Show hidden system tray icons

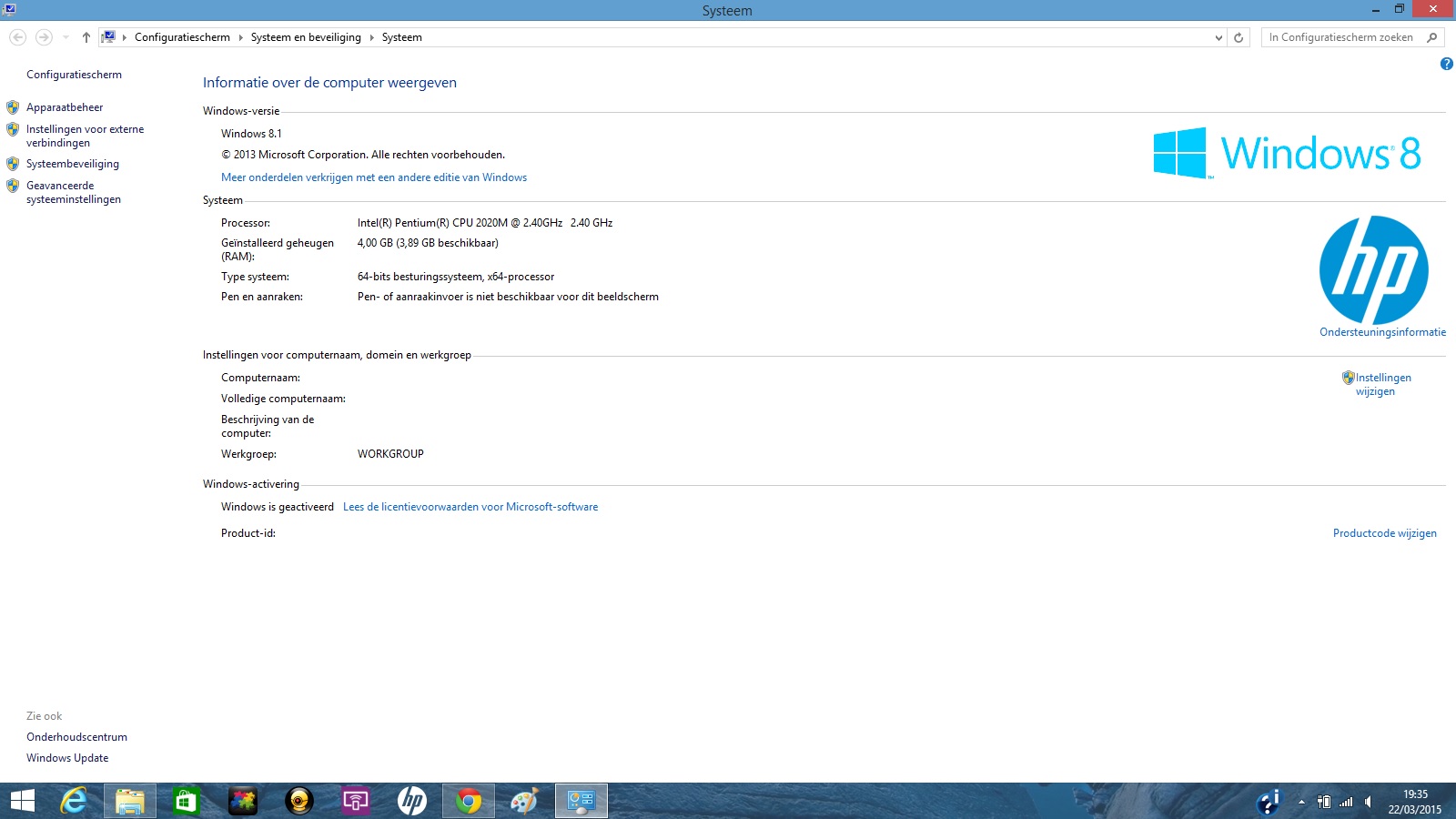1301,802
